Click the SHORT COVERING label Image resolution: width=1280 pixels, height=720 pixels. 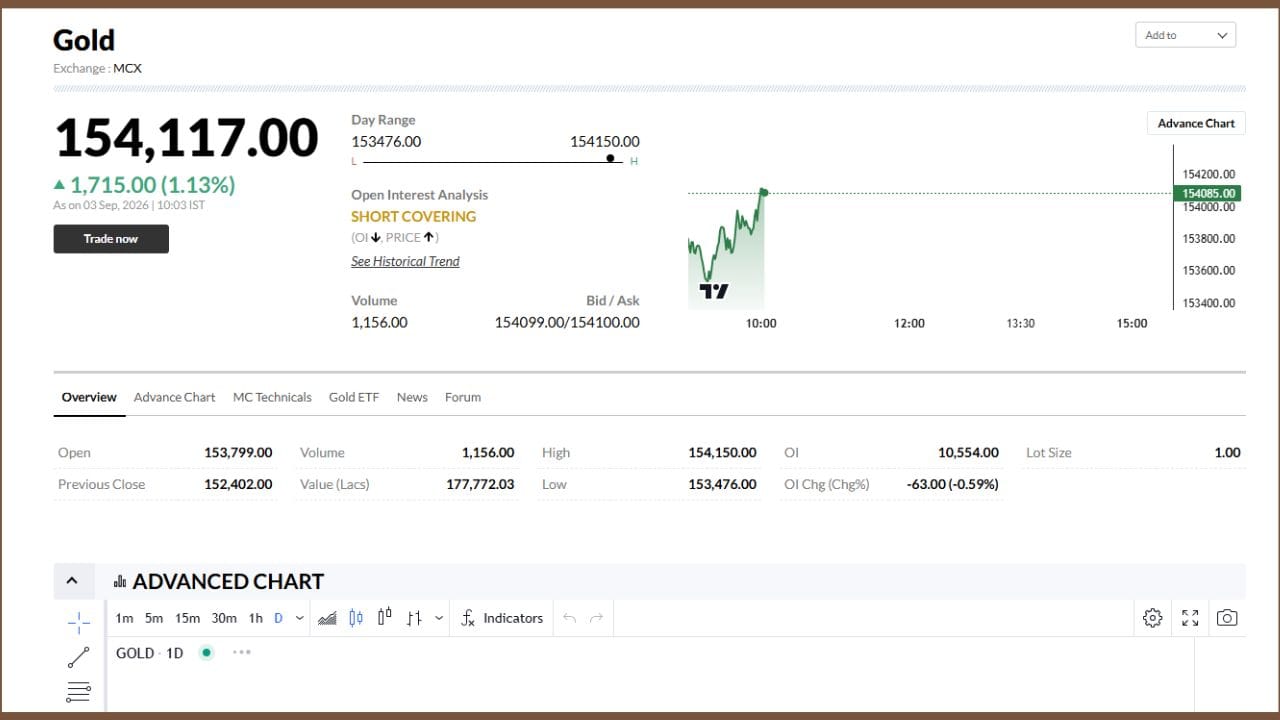(x=413, y=216)
